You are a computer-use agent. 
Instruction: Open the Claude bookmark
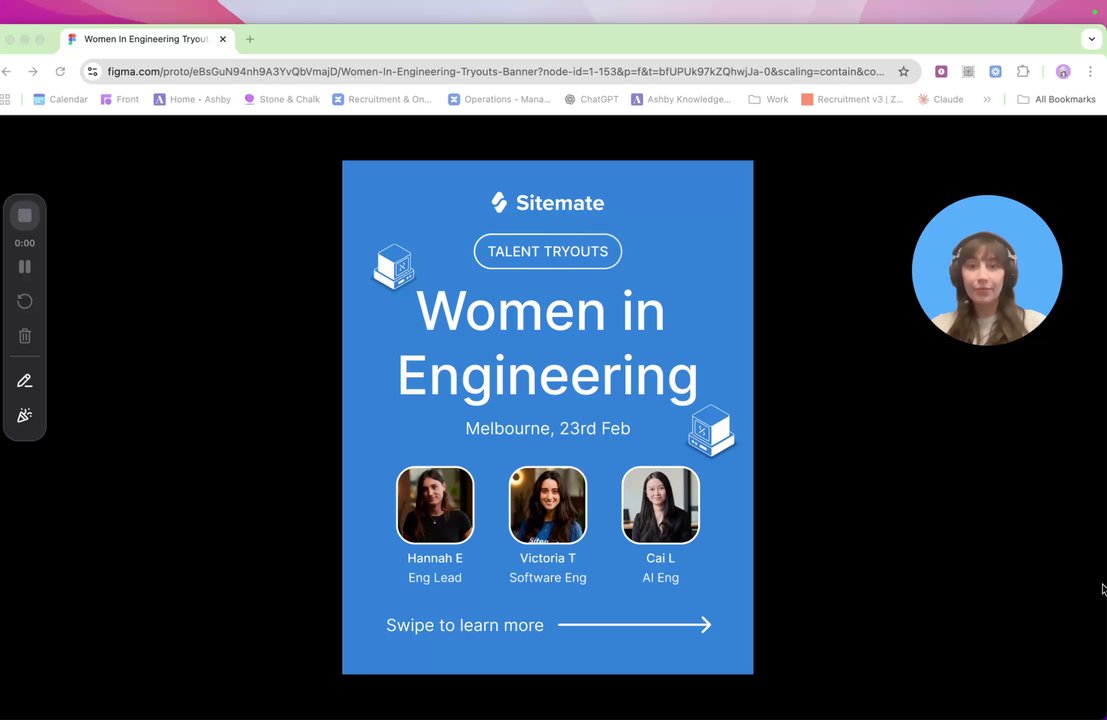[x=940, y=100]
